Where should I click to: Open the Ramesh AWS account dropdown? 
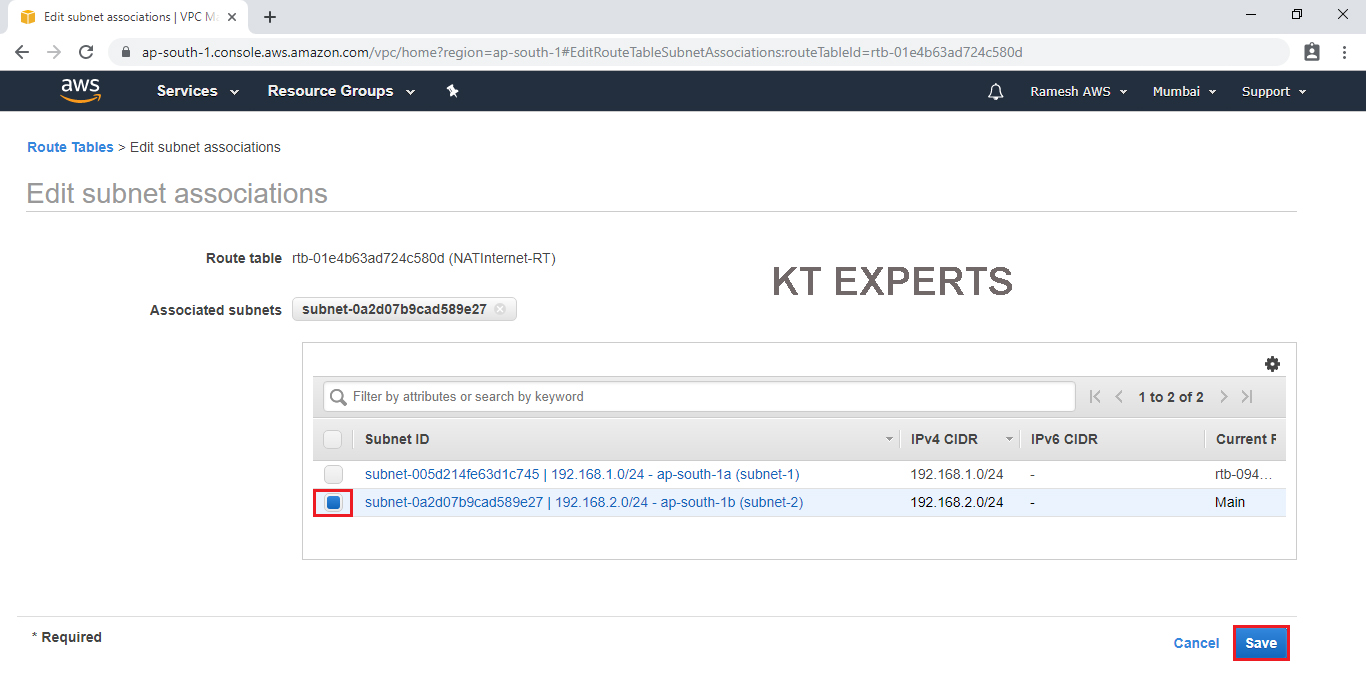1078,91
